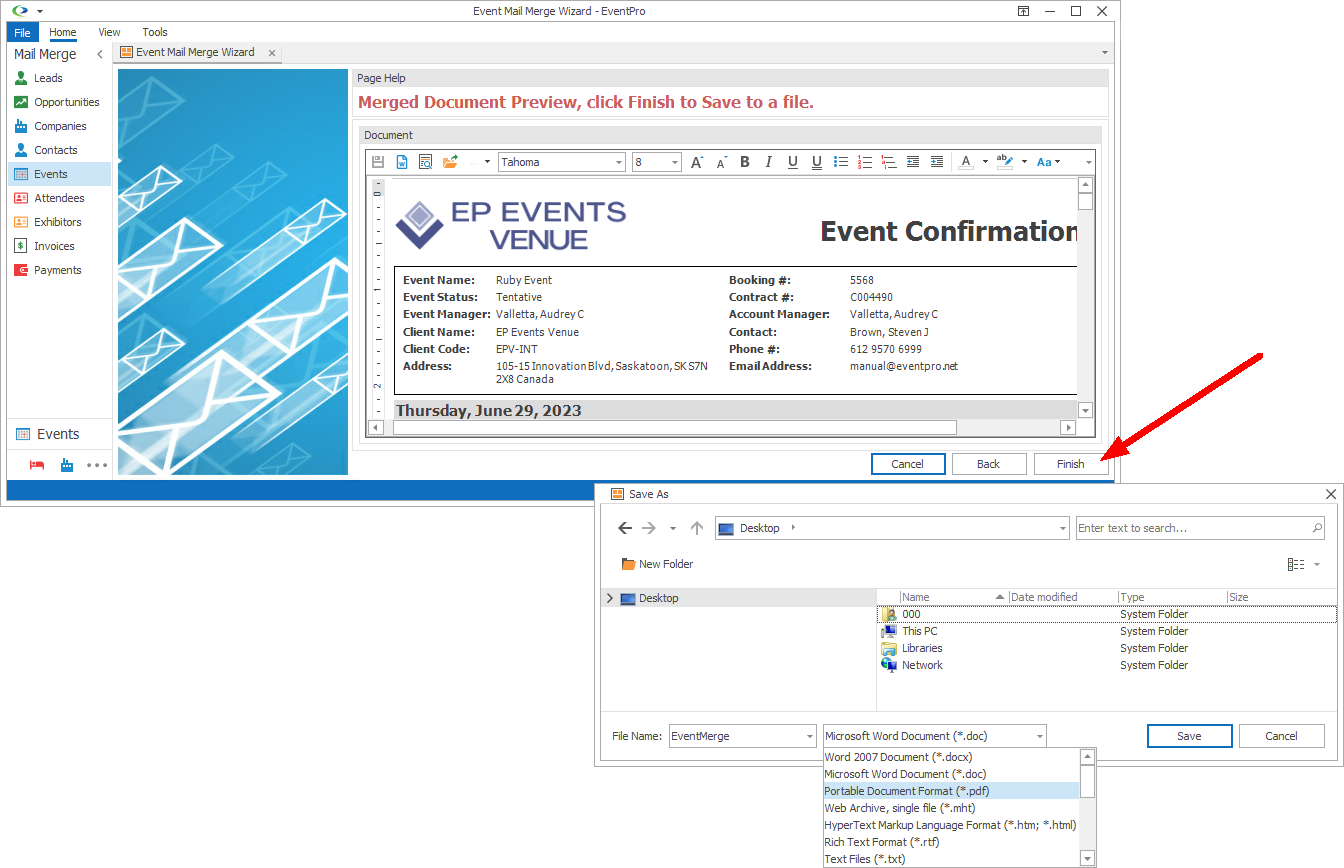
Task: Toggle bold formatting
Action: tap(745, 162)
